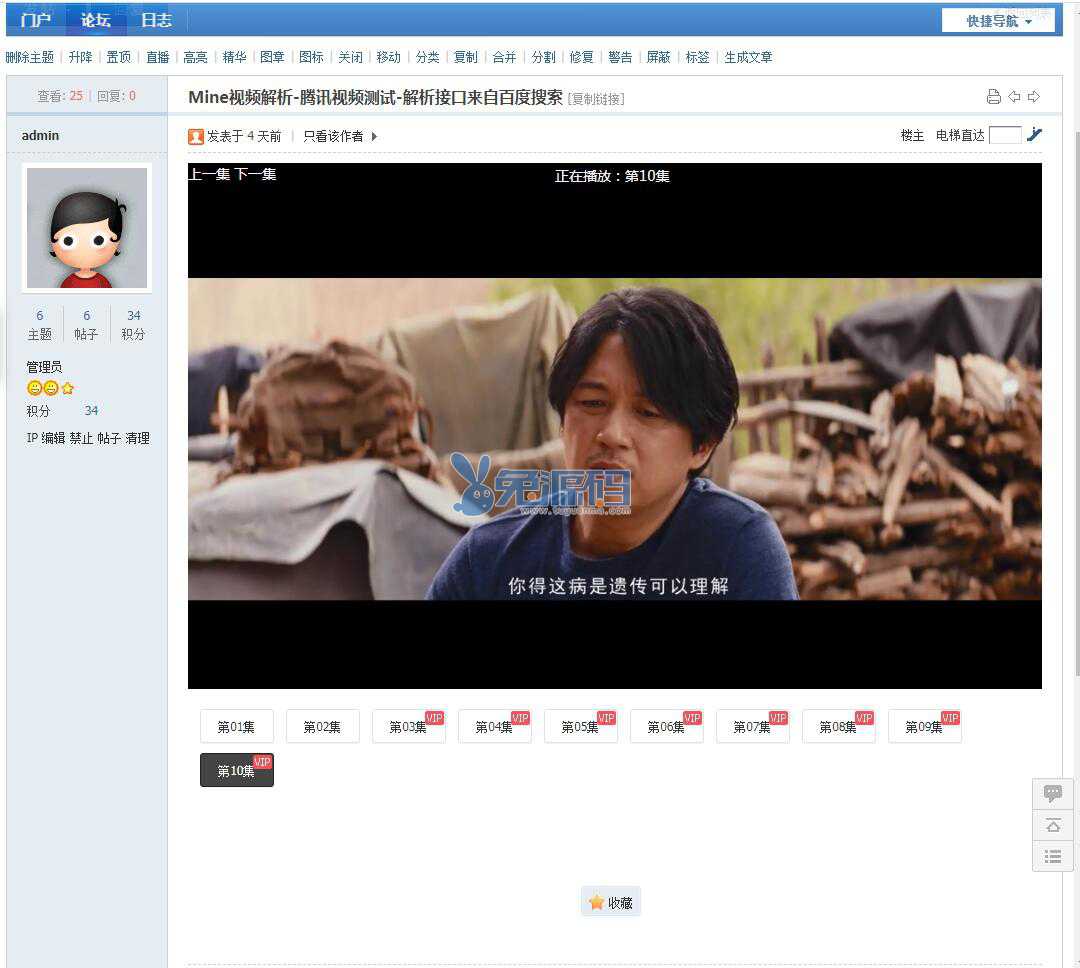Click IP link under admin profile
1080x968 pixels.
32,438
